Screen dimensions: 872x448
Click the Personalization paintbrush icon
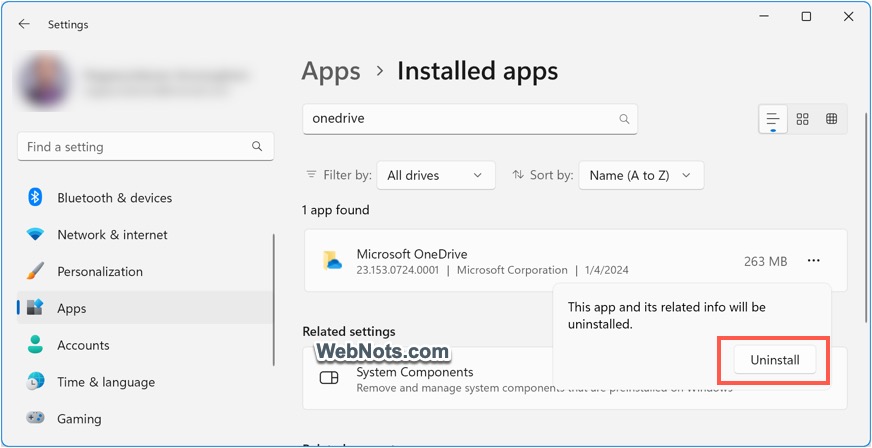35,271
